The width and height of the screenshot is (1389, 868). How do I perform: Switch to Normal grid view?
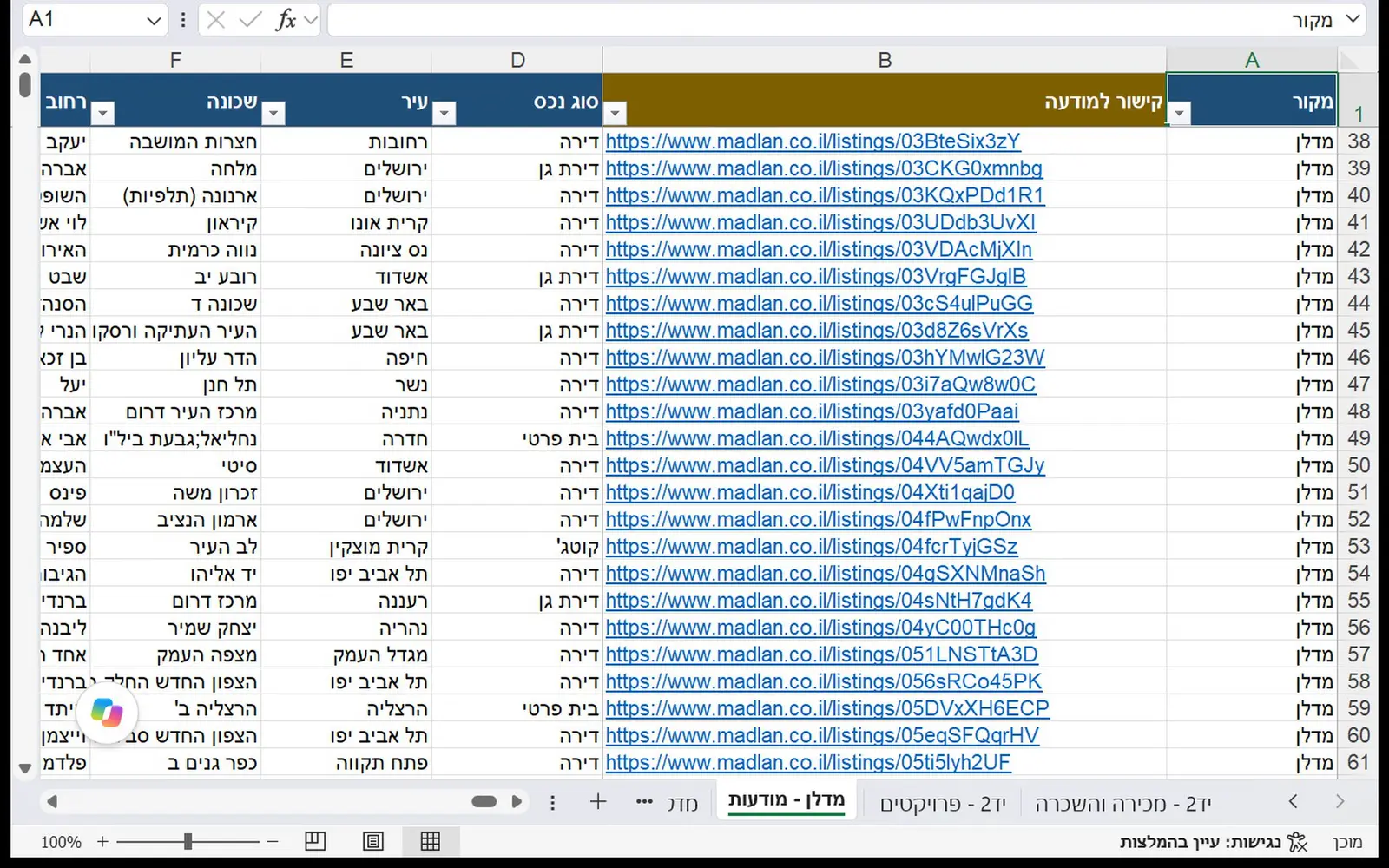click(x=430, y=840)
